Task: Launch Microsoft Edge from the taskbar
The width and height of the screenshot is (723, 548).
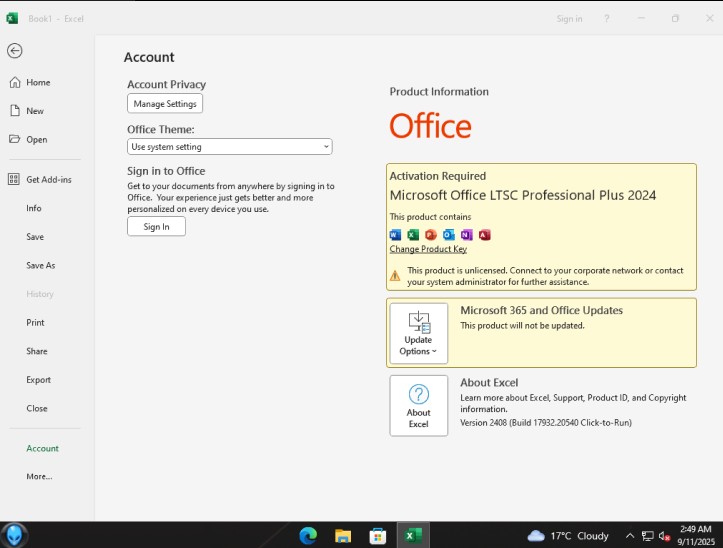Action: (308, 536)
